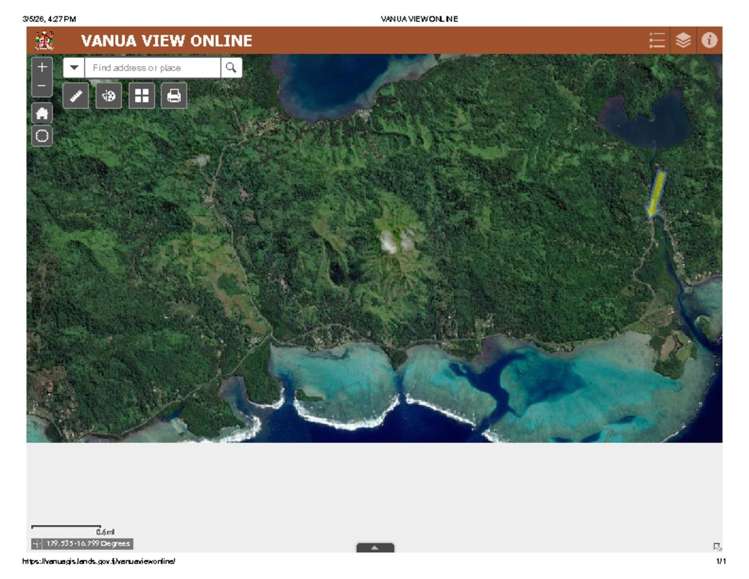Open the Measurement ruler tool

click(76, 96)
